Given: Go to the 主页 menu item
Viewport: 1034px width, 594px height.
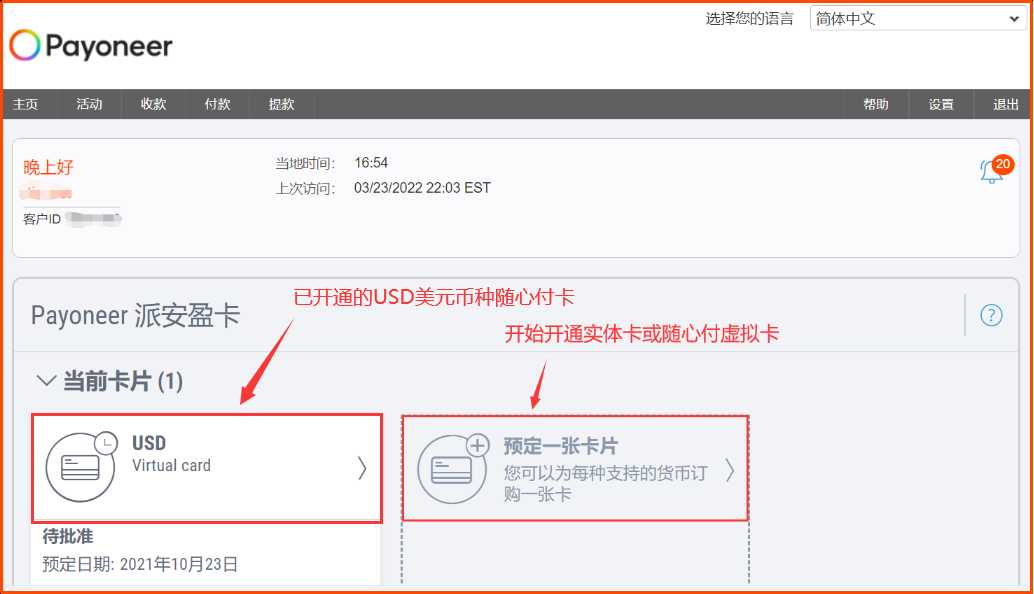Looking at the screenshot, I should pyautogui.click(x=26, y=104).
